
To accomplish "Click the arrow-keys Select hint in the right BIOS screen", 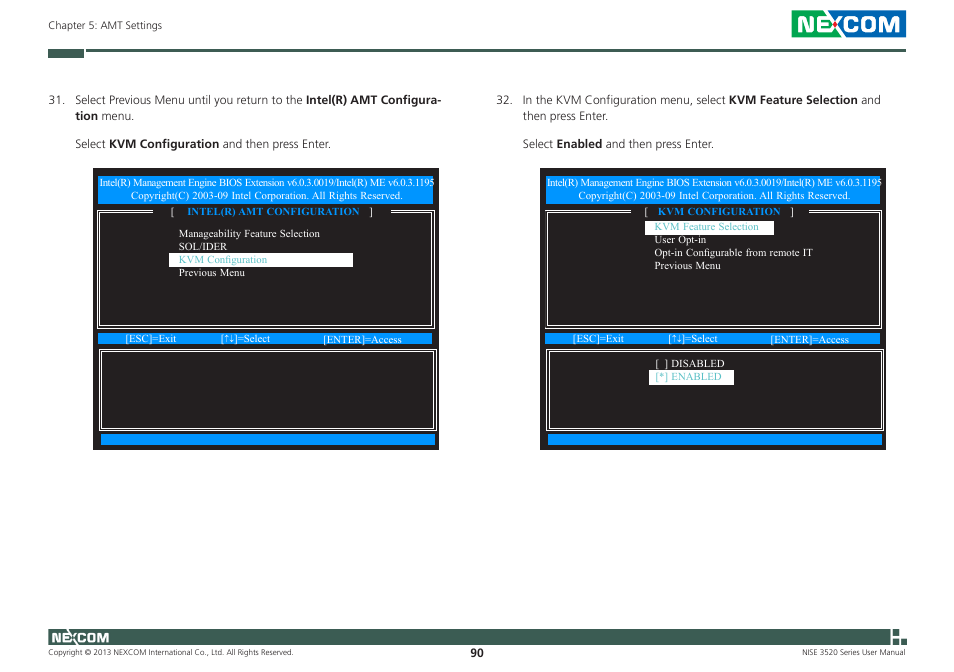I will [692, 339].
